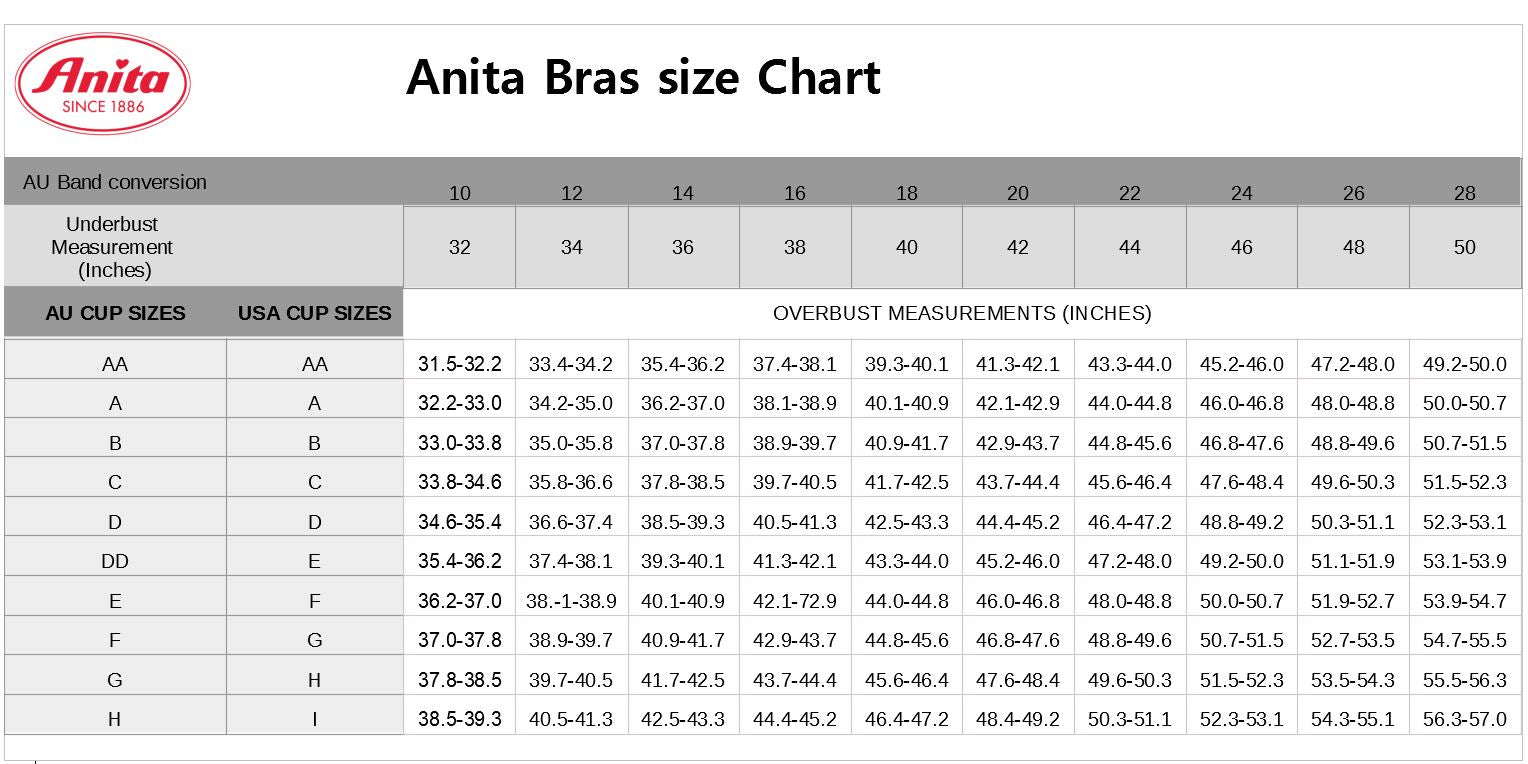Select the H cell in USA cup sizes
This screenshot has height=764, width=1528.
point(314,680)
